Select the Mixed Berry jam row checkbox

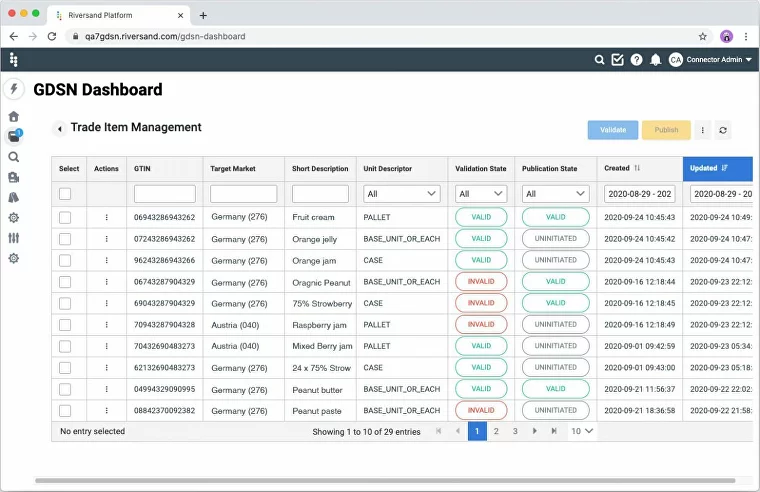coord(65,347)
